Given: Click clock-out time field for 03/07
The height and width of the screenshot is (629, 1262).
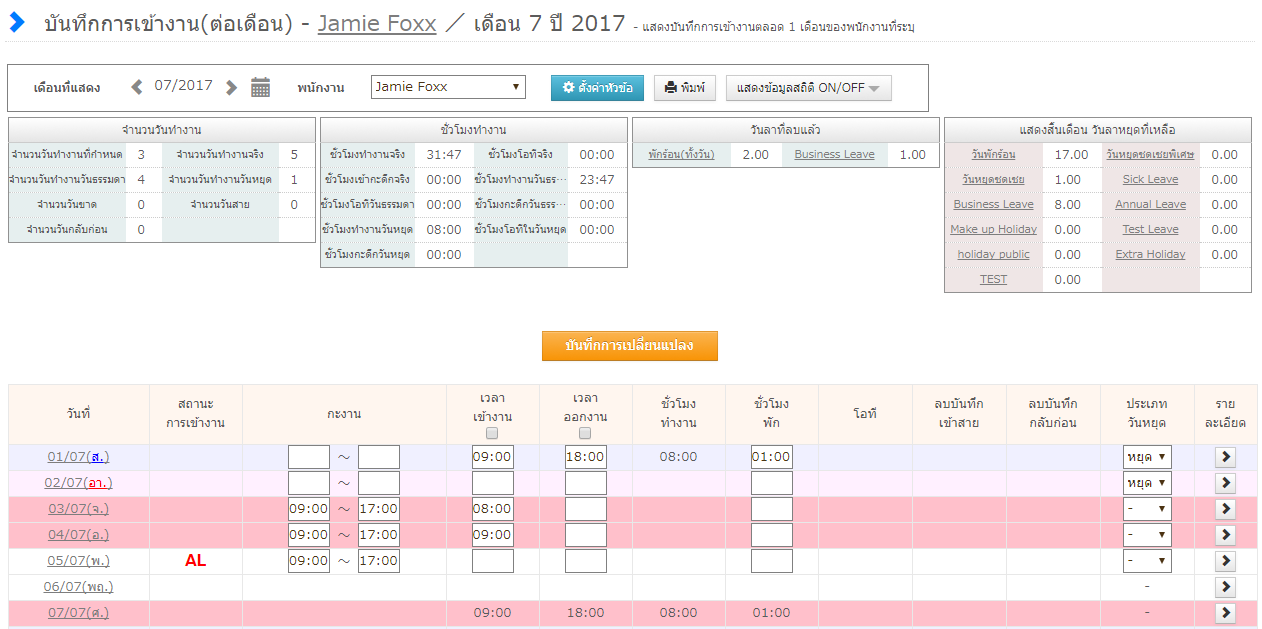Looking at the screenshot, I should pos(585,509).
